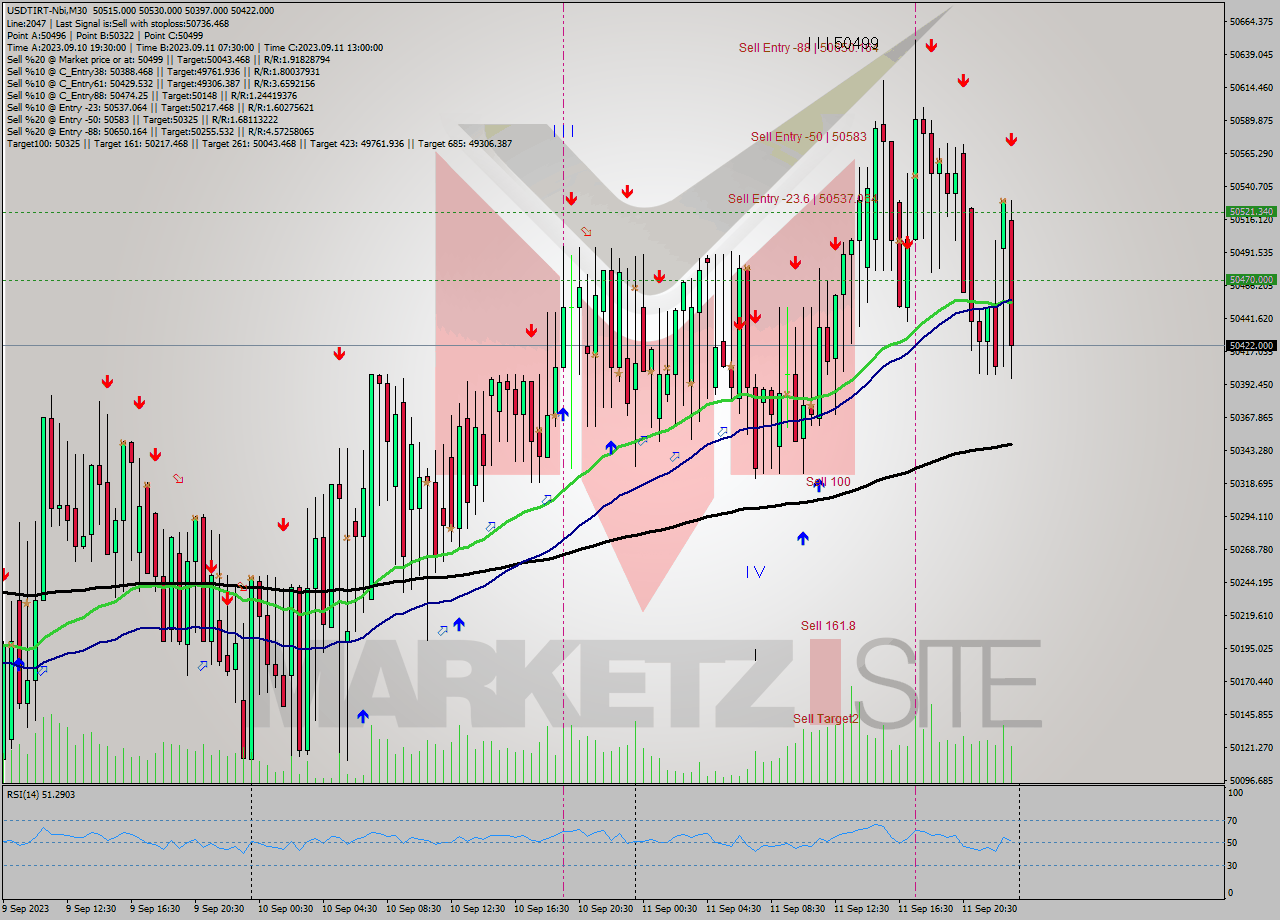This screenshot has height=920, width=1280.
Task: Click the '11 Sep 04:30' time label
Action: (x=733, y=909)
